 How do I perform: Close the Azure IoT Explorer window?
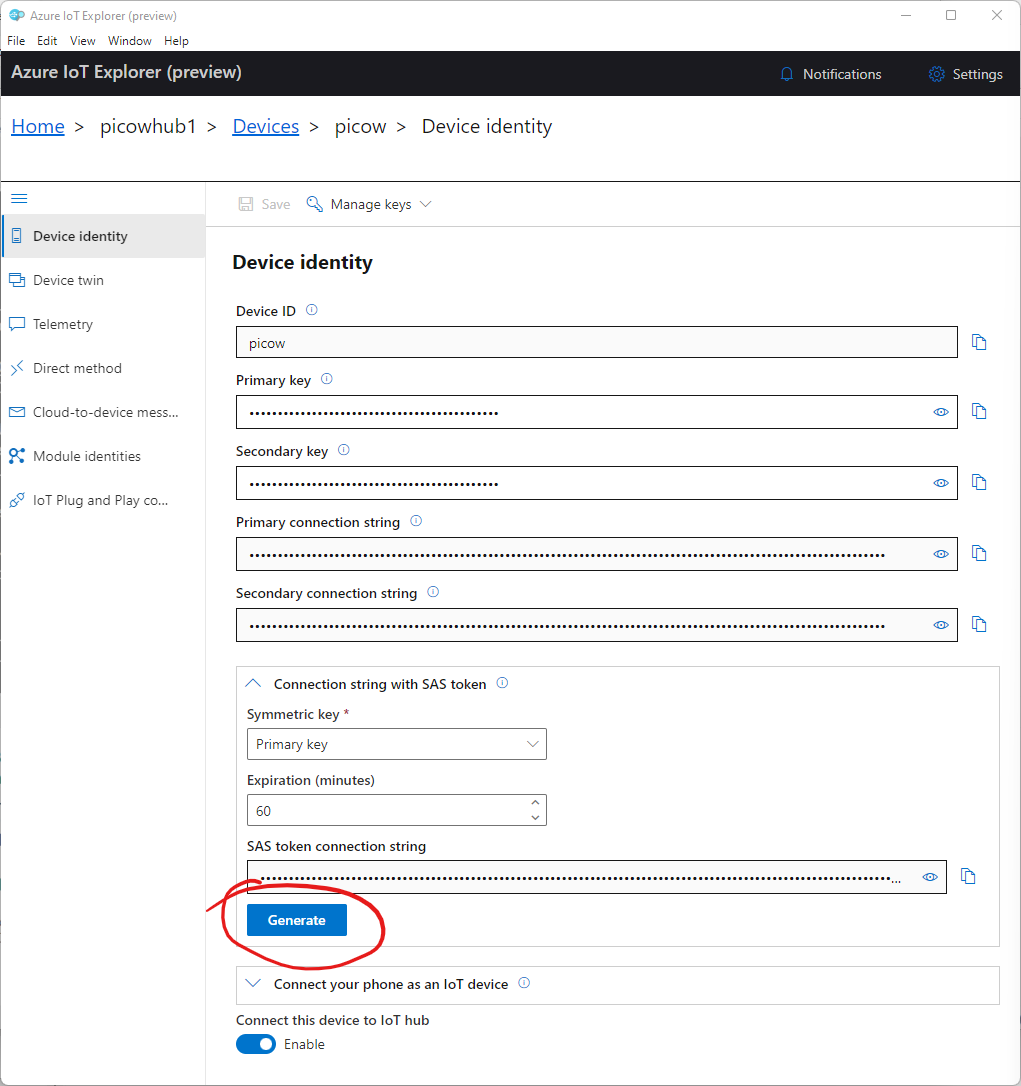997,15
